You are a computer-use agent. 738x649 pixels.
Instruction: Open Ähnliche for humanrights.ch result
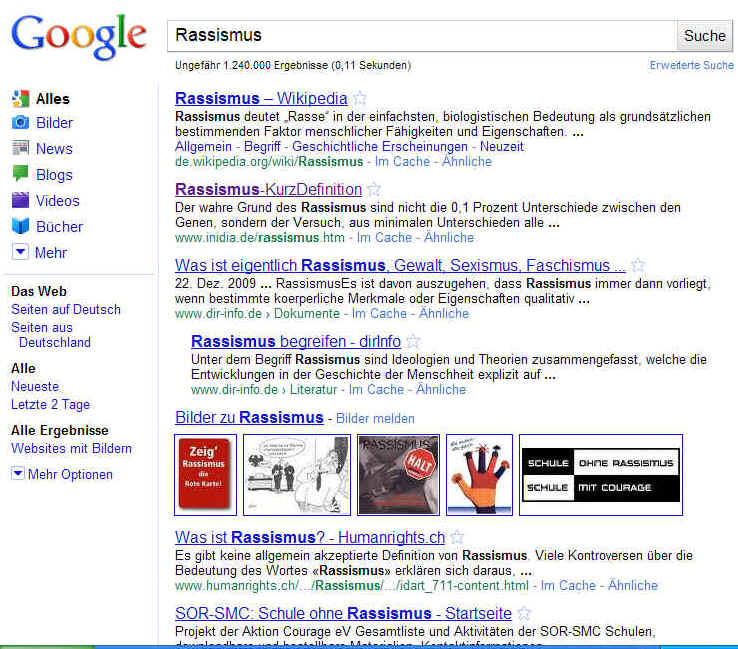pos(633,585)
